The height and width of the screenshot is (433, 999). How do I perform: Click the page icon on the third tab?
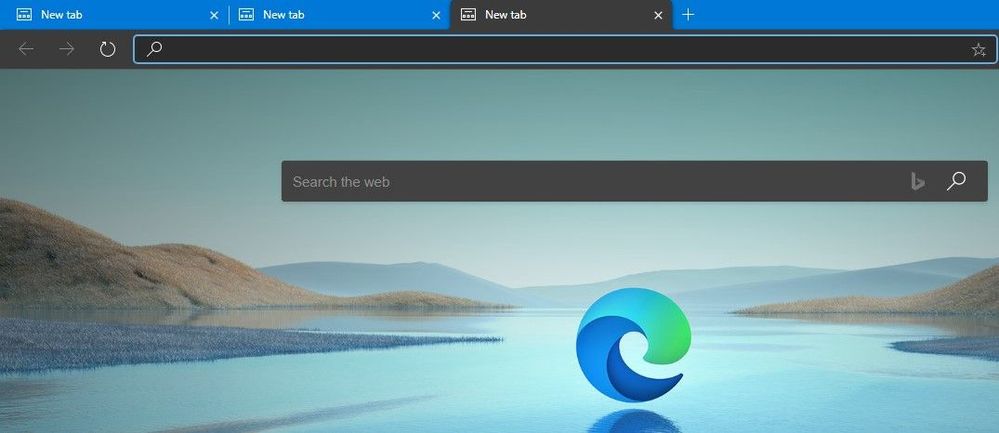tap(468, 15)
